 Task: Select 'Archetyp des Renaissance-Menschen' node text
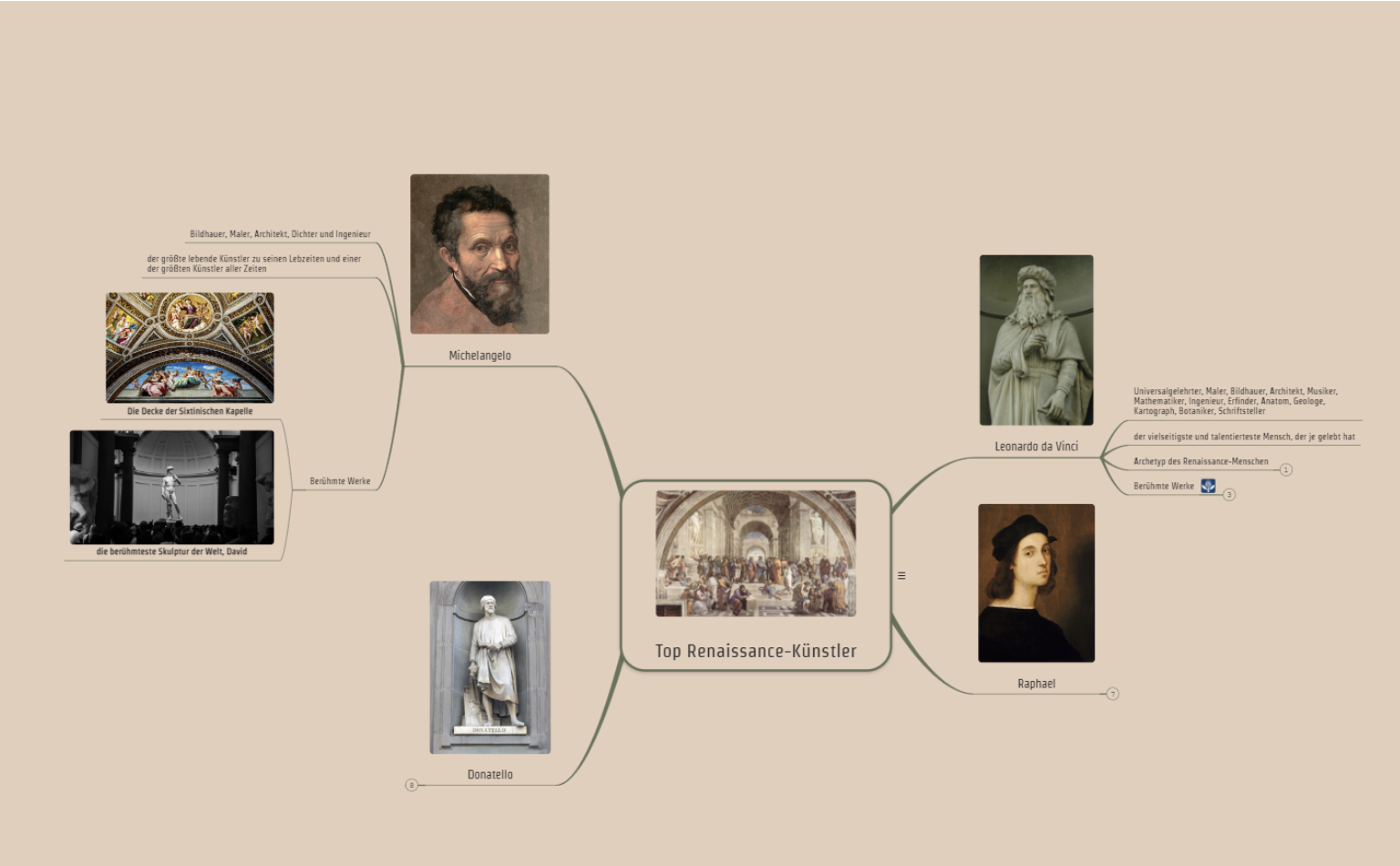pos(1200,461)
